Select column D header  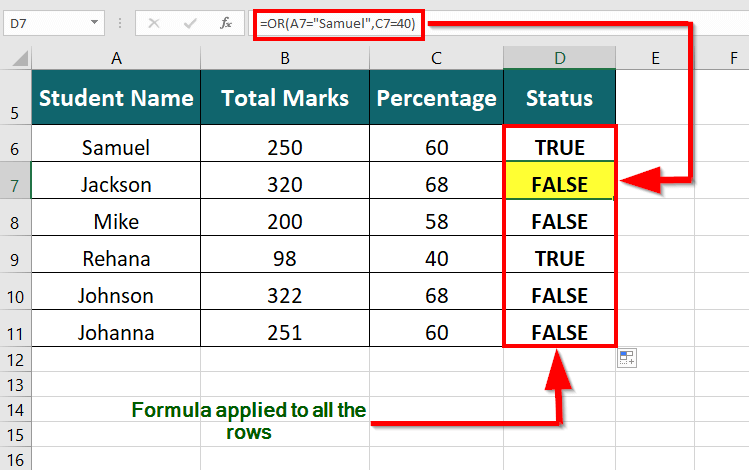[x=559, y=58]
